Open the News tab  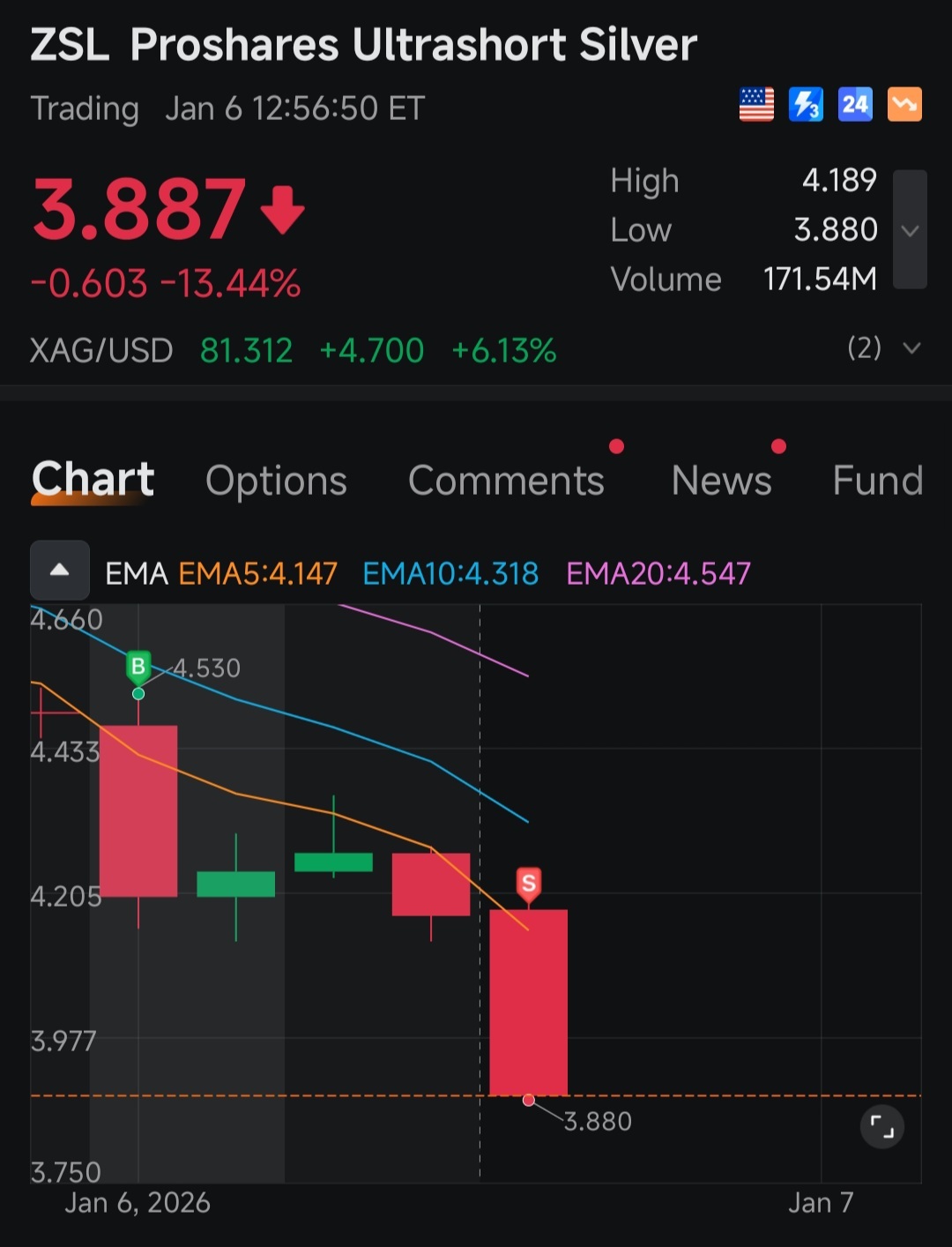coord(721,481)
